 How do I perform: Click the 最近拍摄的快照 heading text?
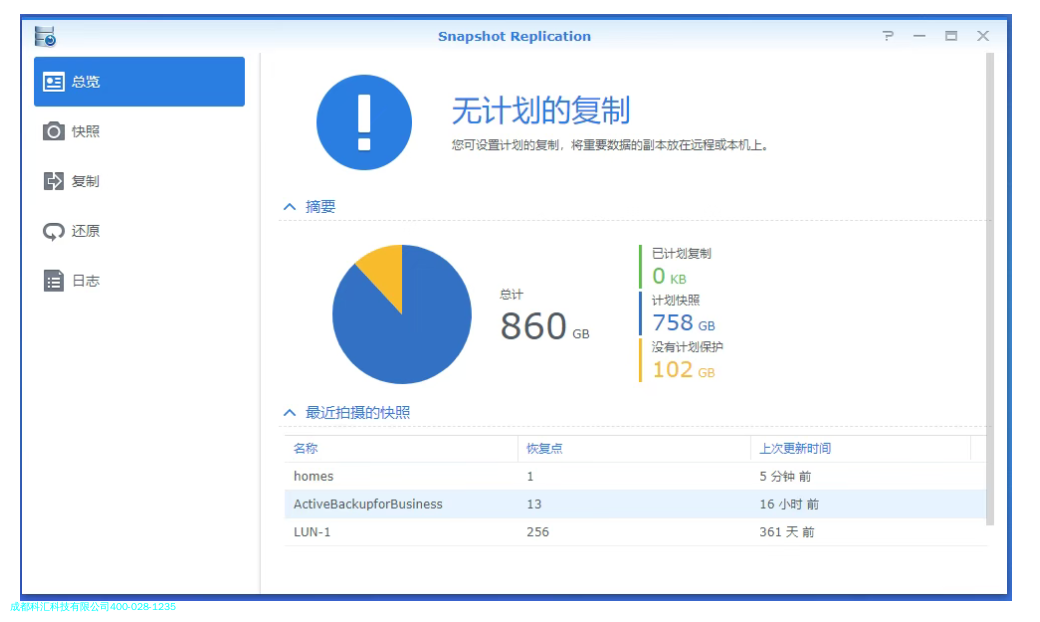click(x=358, y=412)
